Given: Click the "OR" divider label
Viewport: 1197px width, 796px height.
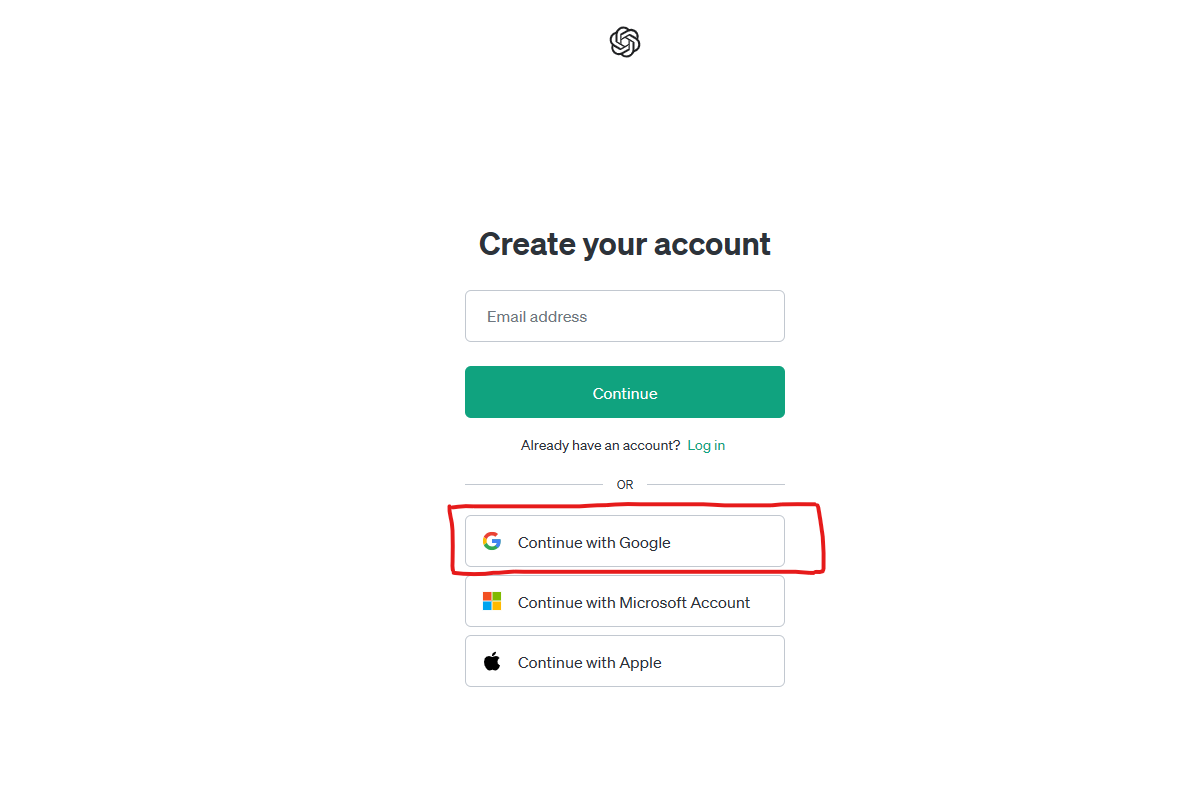Looking at the screenshot, I should tap(625, 485).
